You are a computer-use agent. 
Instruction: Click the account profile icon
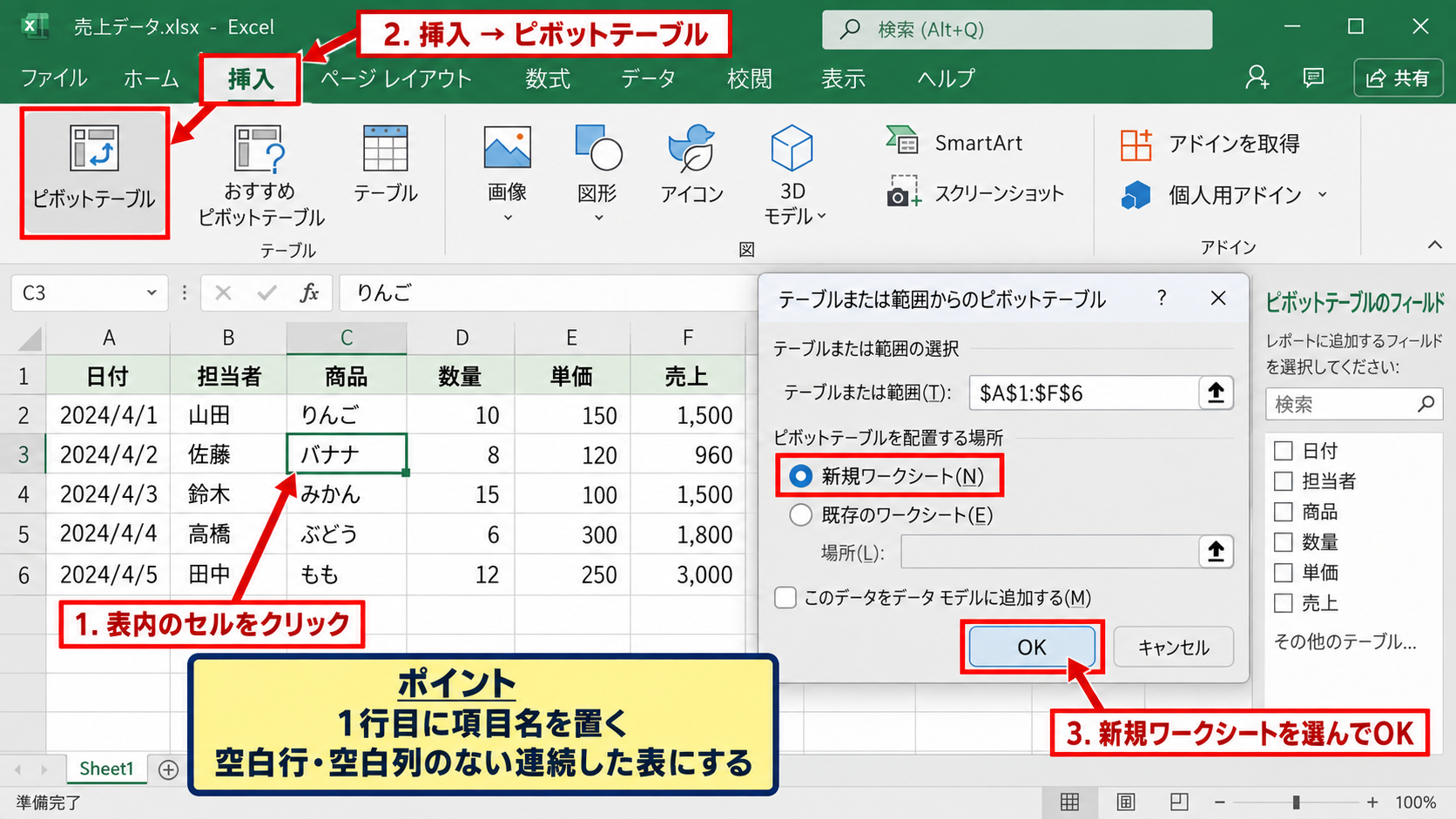(x=1257, y=77)
